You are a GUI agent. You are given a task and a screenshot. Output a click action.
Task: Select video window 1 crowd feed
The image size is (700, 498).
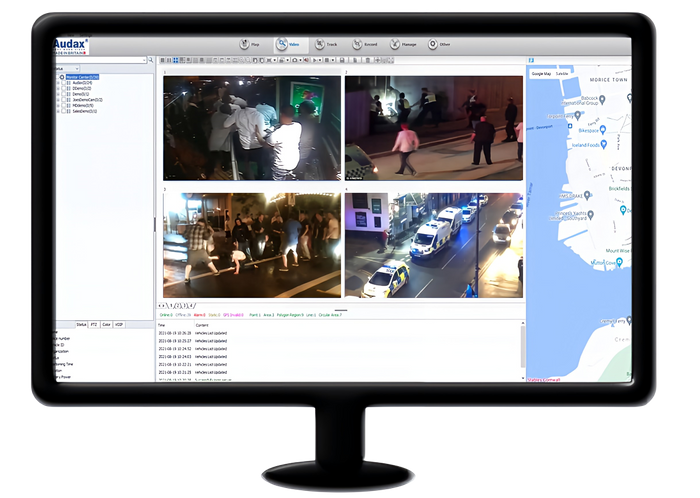(x=252, y=128)
